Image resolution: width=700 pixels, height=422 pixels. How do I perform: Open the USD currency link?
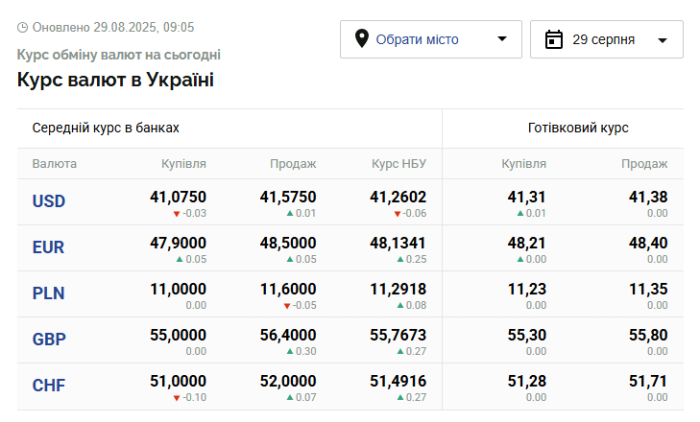pyautogui.click(x=49, y=201)
